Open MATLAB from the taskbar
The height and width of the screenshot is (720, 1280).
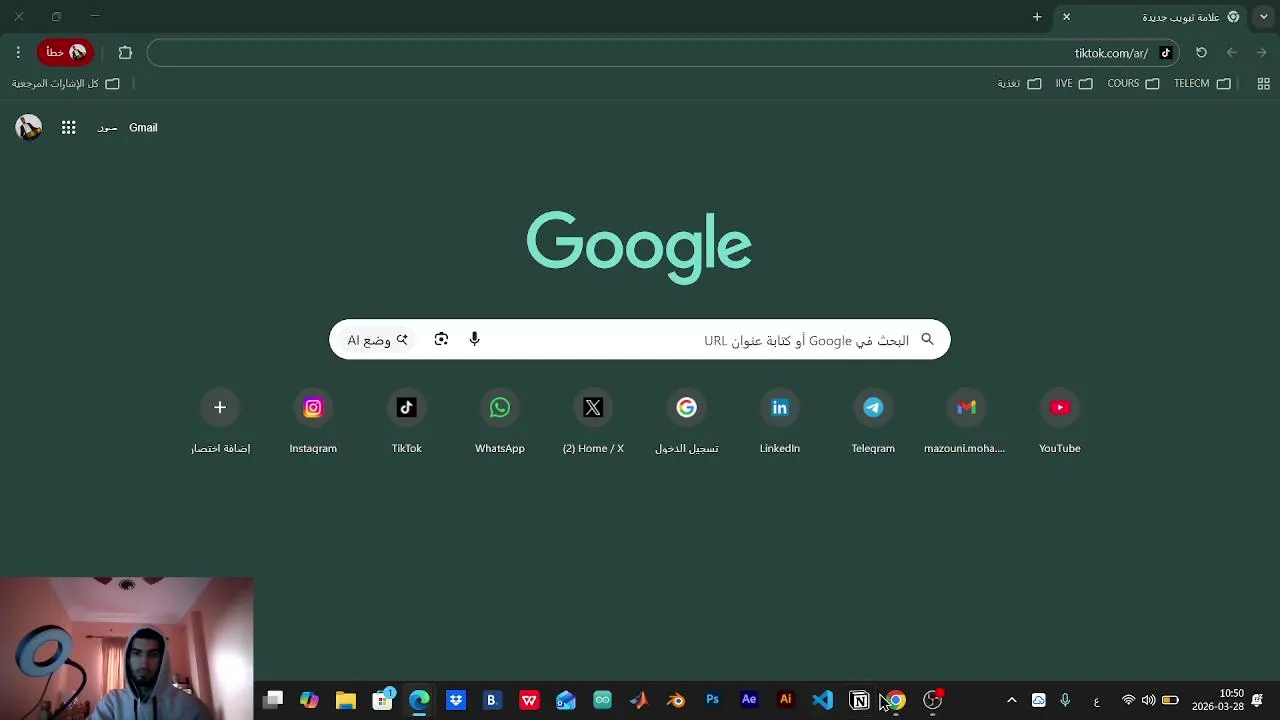639,700
